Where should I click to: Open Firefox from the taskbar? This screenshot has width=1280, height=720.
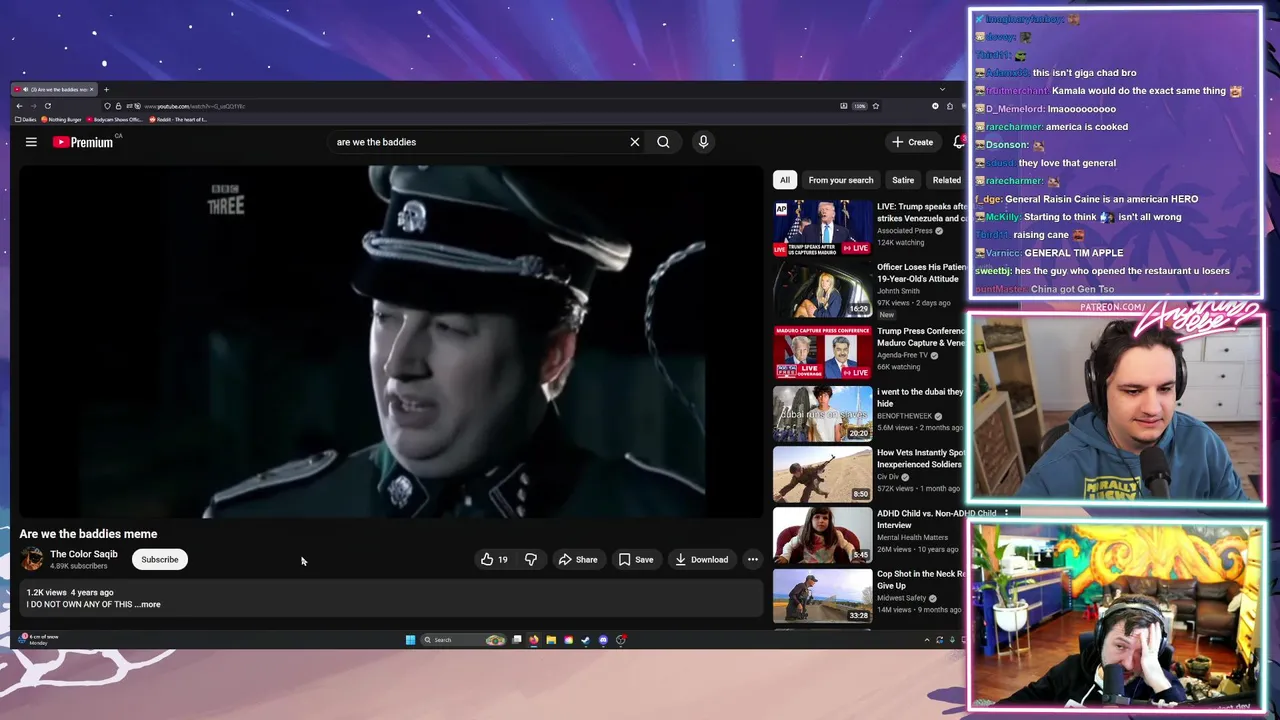click(534, 640)
